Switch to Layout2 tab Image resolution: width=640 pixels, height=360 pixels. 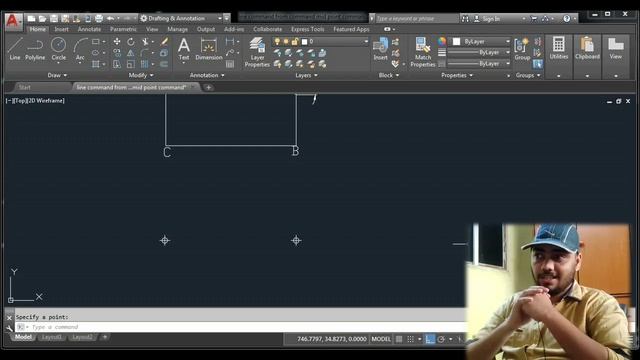pyautogui.click(x=82, y=337)
